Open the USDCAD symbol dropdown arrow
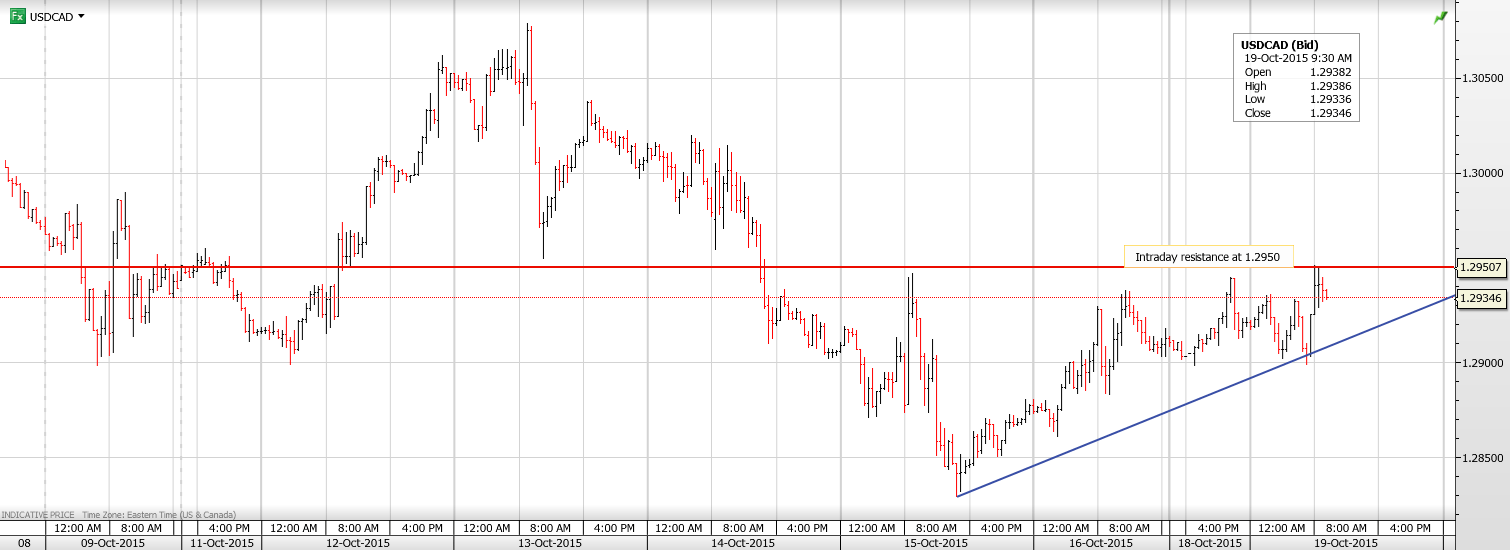The height and width of the screenshot is (550, 1510). coord(81,16)
